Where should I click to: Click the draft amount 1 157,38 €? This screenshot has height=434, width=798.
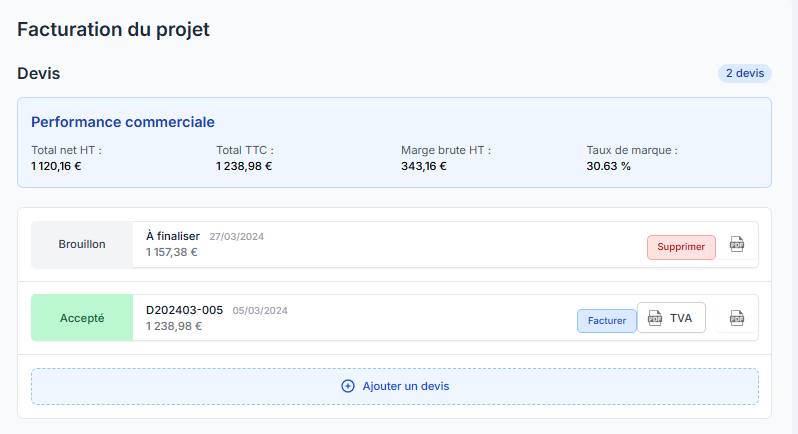[172, 252]
